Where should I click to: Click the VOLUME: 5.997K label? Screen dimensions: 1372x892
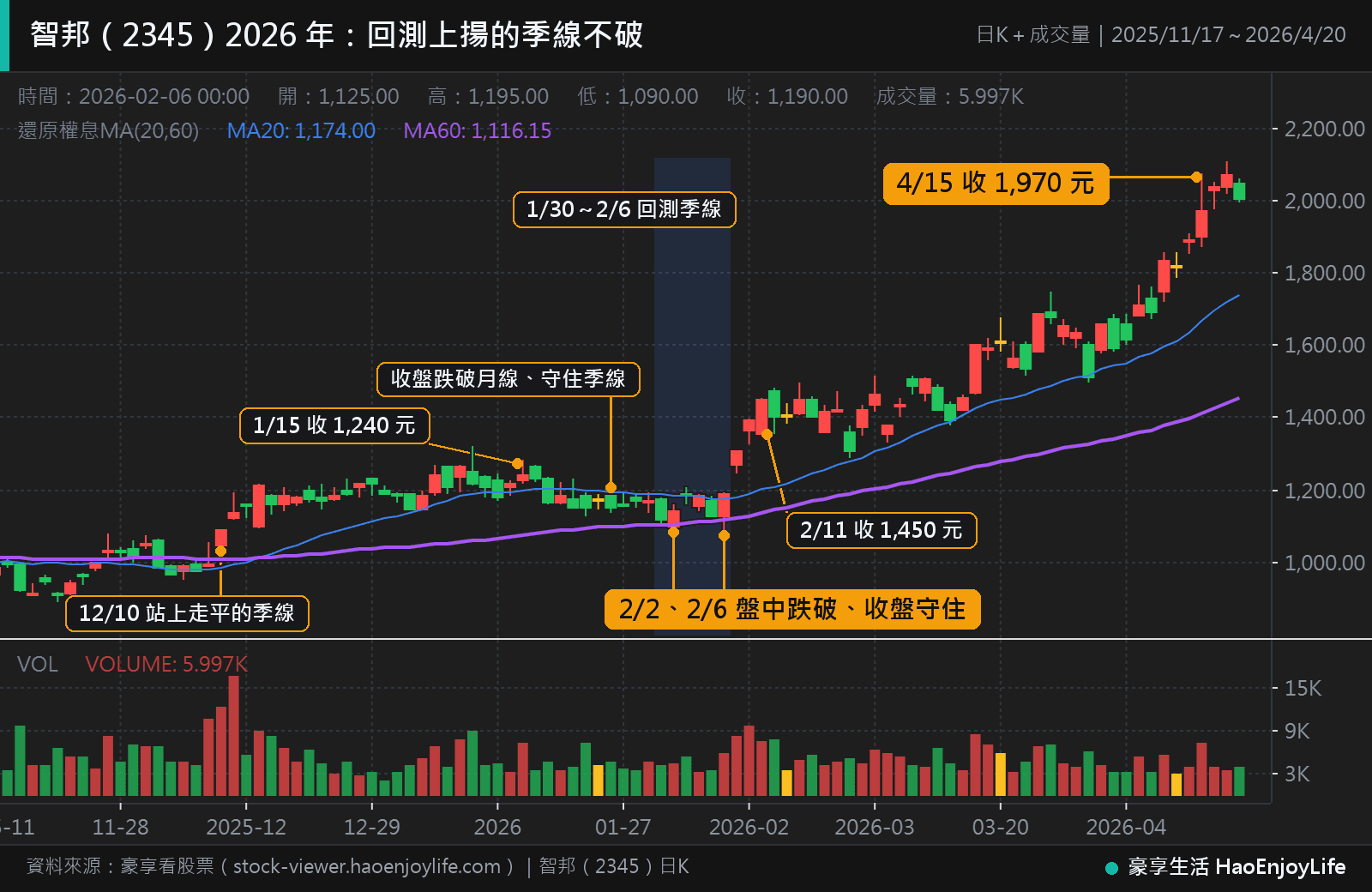[x=166, y=664]
